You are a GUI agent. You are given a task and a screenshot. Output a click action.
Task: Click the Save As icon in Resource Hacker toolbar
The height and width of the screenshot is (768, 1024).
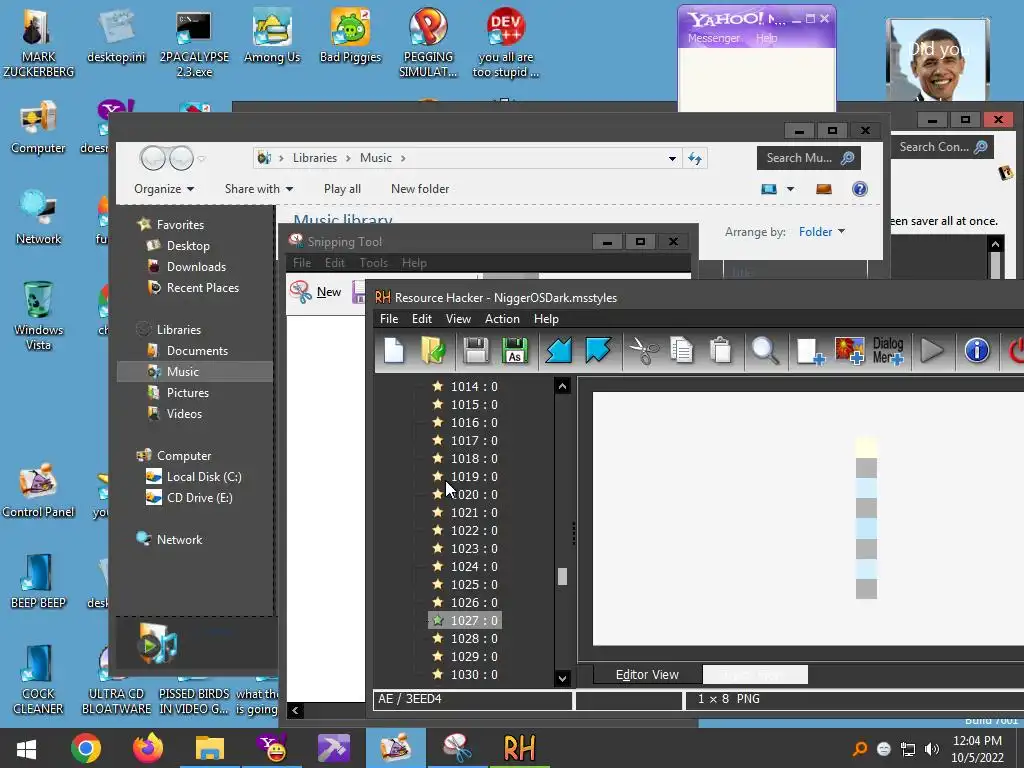(515, 351)
